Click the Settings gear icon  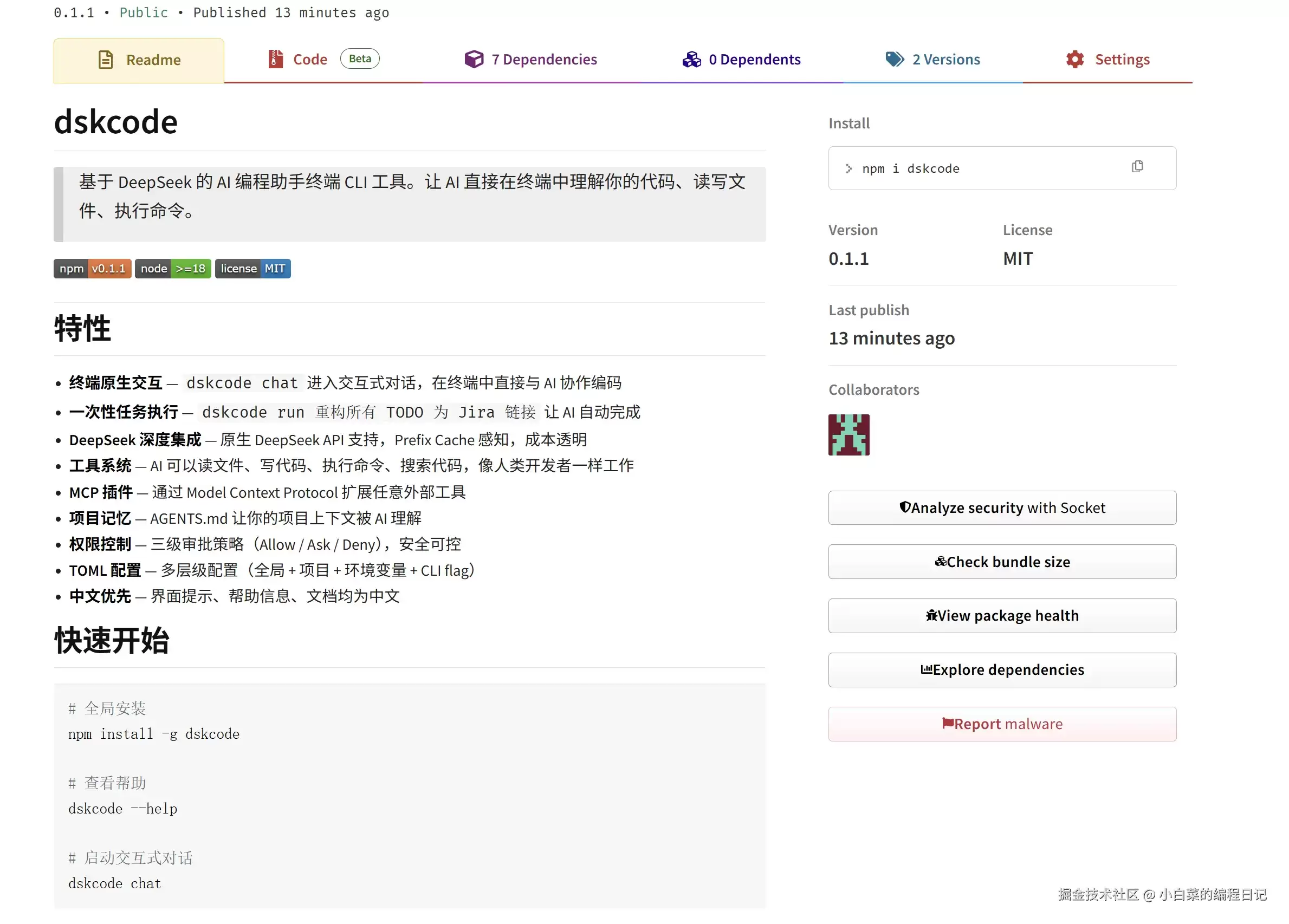pyautogui.click(x=1075, y=59)
